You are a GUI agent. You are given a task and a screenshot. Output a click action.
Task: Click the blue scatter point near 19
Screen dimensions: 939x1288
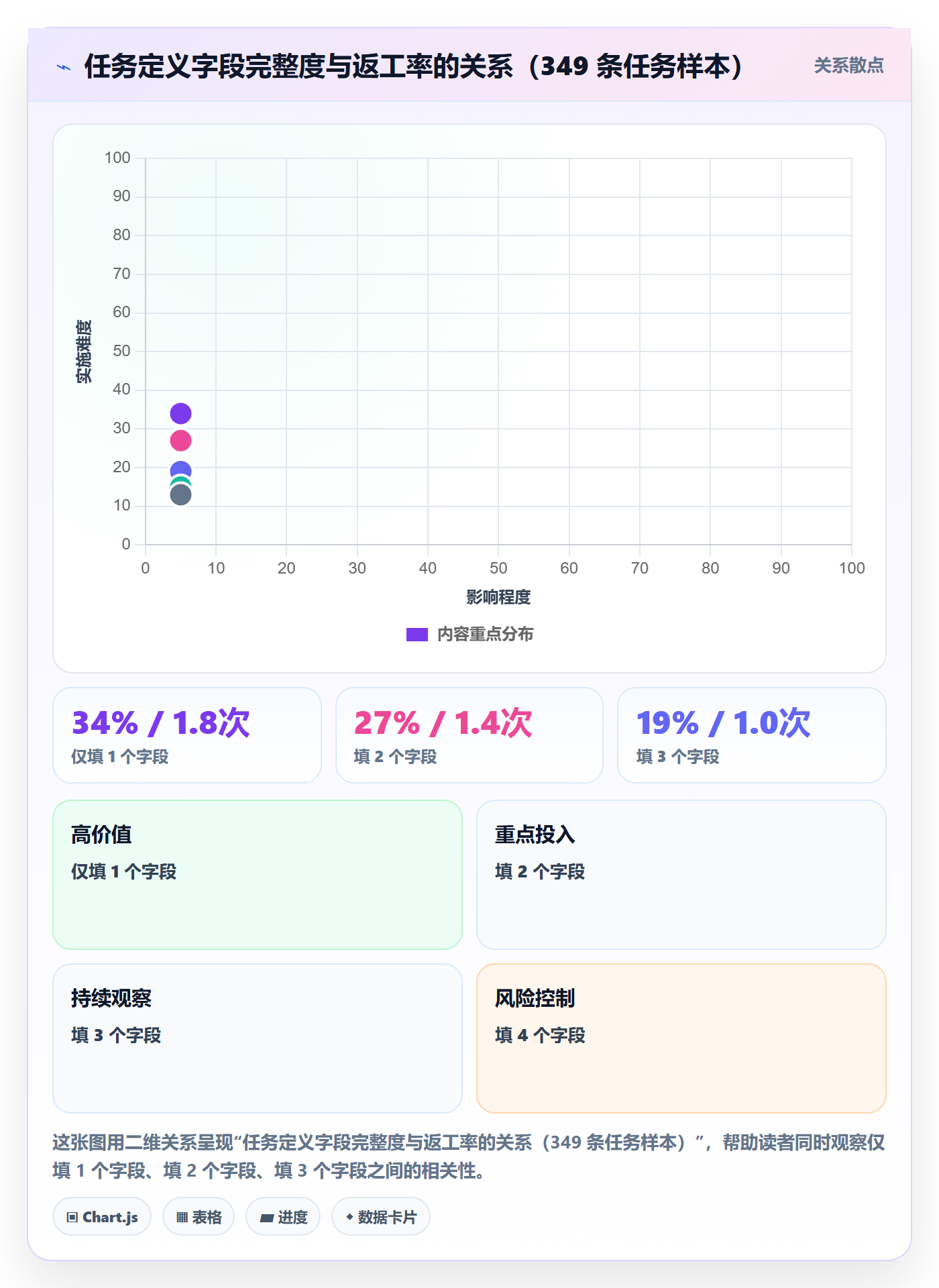[x=180, y=470]
